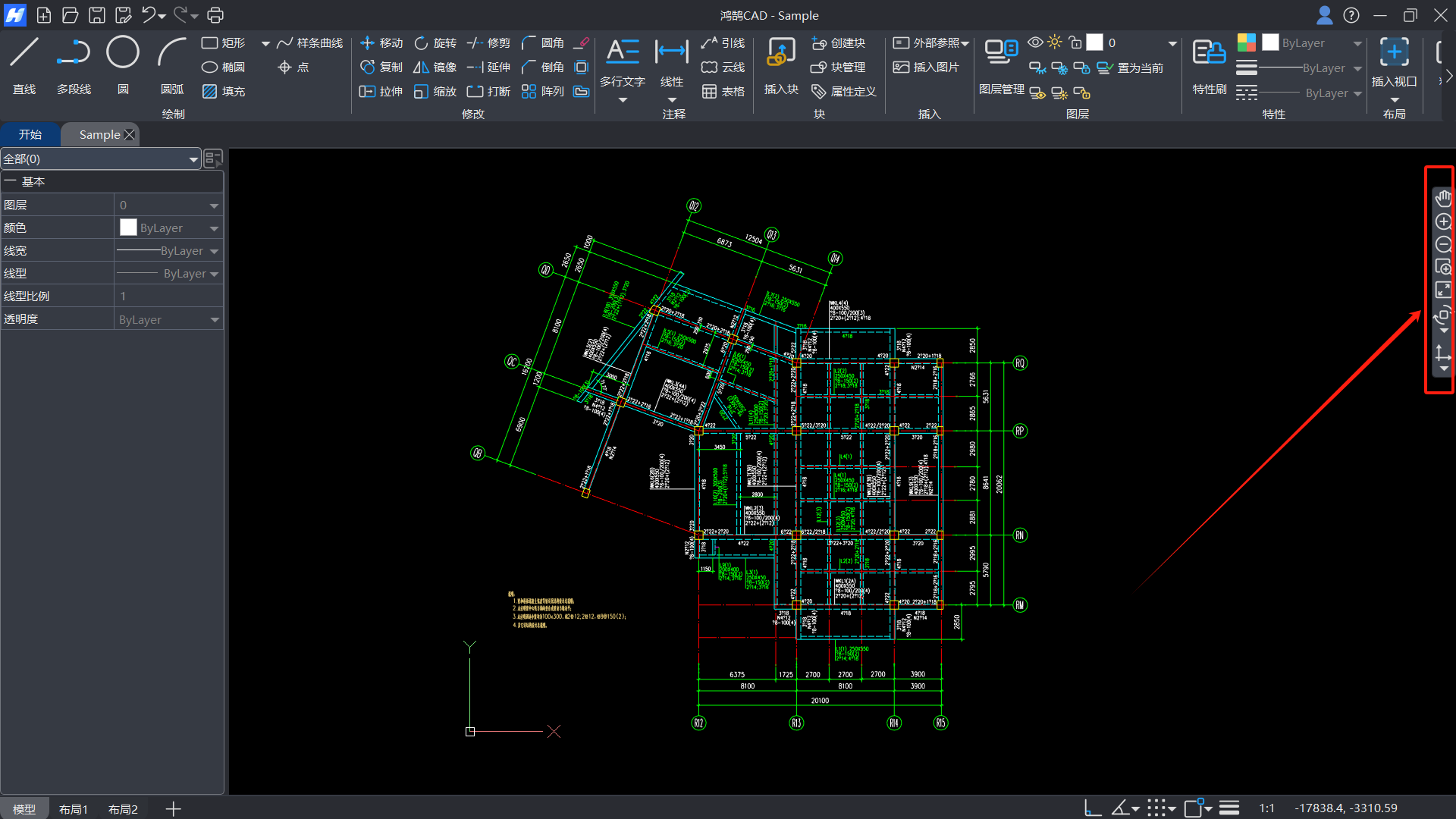
Task: Expand the 透明度 ByLayer dropdown
Action: (x=215, y=320)
